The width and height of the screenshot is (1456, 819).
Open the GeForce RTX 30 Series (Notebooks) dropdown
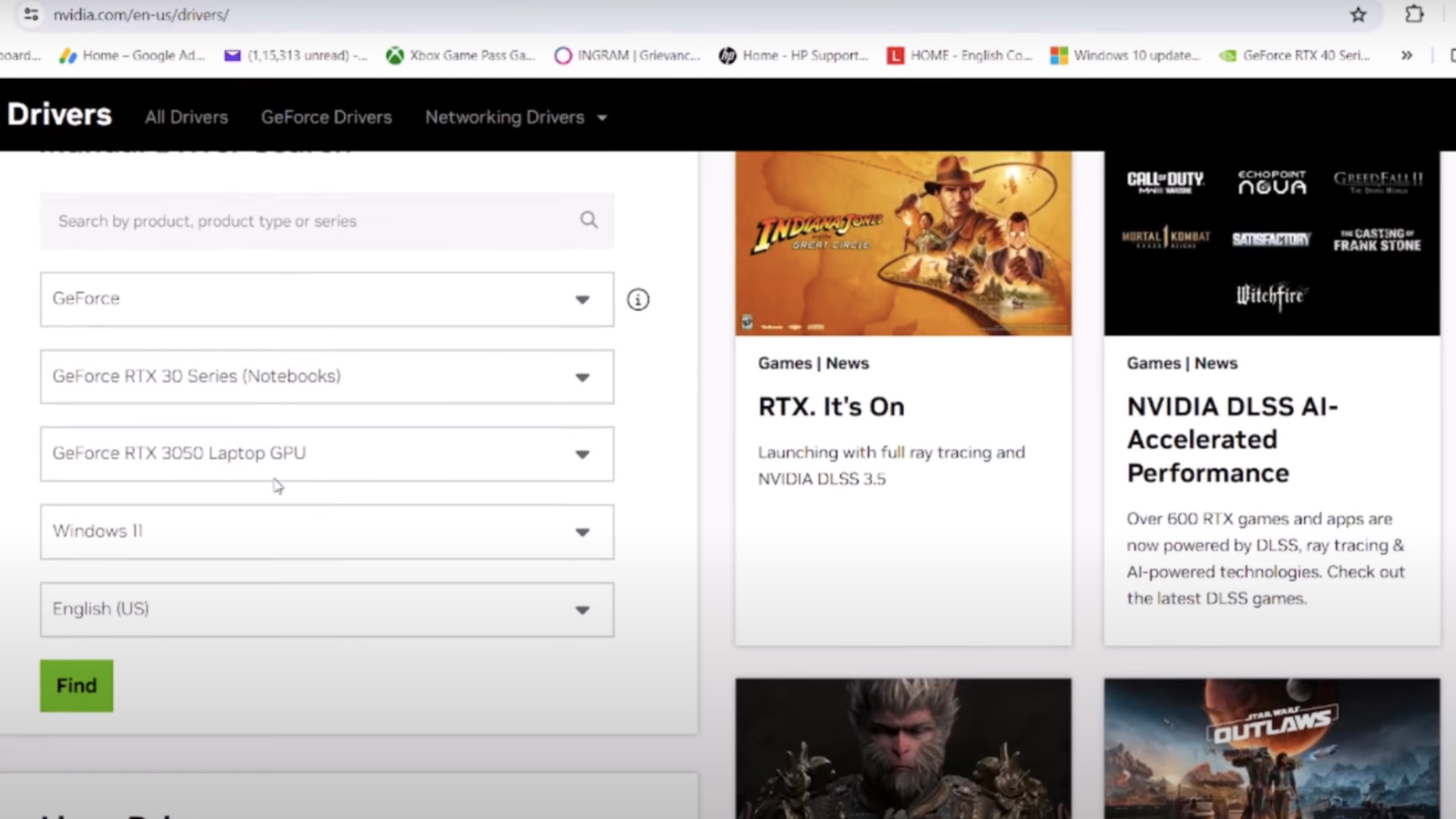(x=327, y=377)
